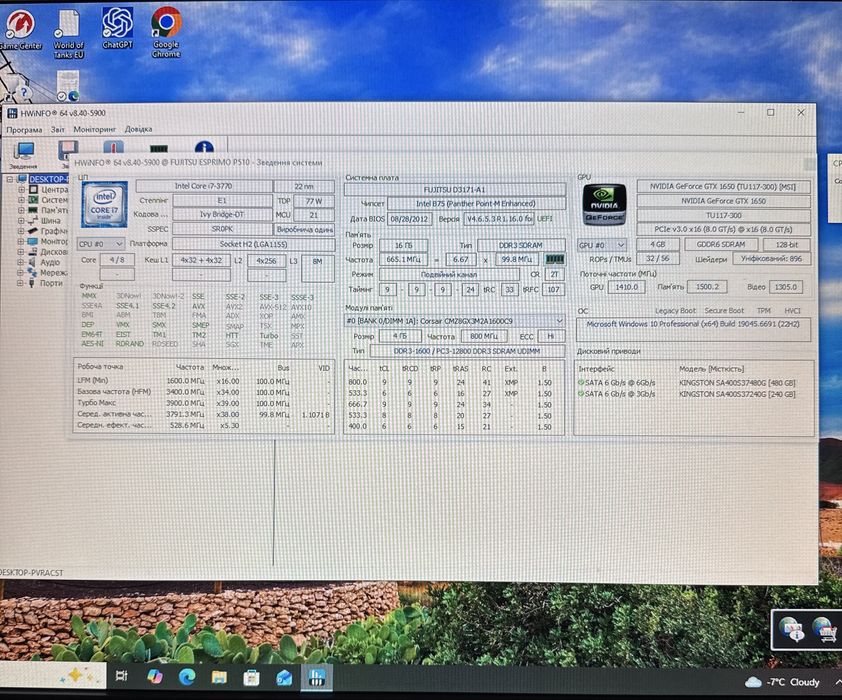The width and height of the screenshot is (842, 700).
Task: Open Copilot from the taskbar
Action: [155, 676]
